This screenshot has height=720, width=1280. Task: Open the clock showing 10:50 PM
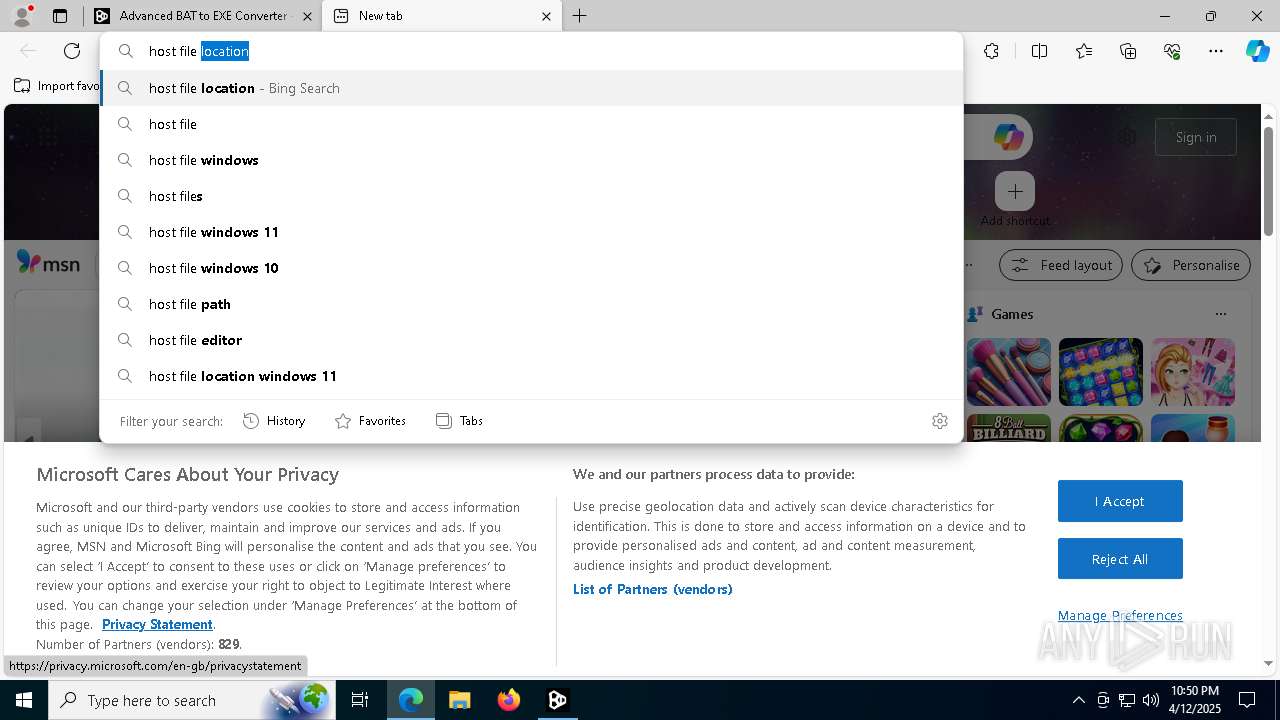[1195, 700]
